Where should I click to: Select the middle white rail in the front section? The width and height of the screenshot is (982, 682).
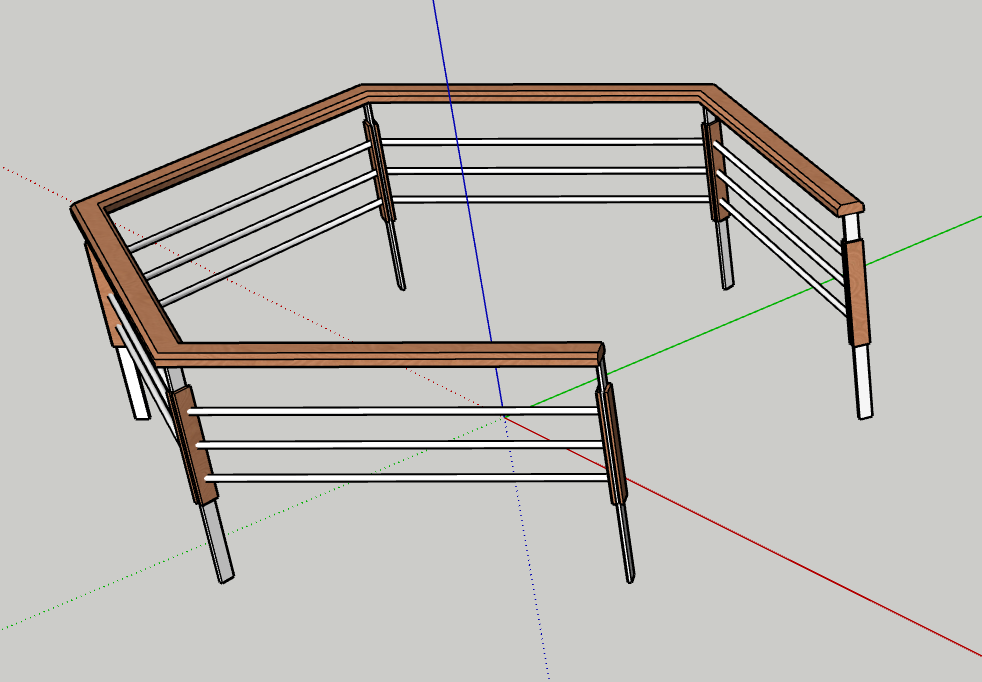[x=400, y=444]
